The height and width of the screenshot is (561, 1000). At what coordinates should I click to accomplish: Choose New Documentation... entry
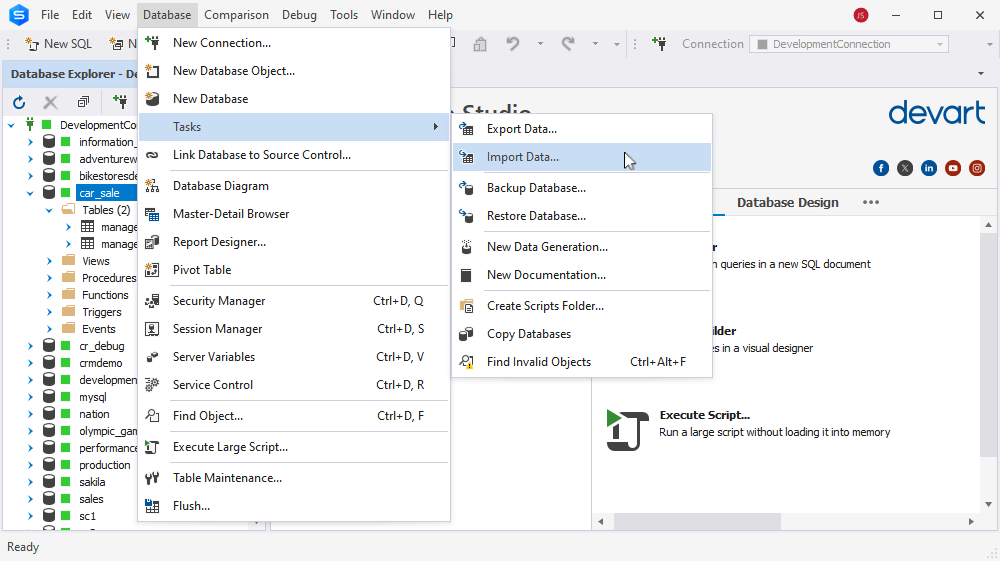(582, 275)
